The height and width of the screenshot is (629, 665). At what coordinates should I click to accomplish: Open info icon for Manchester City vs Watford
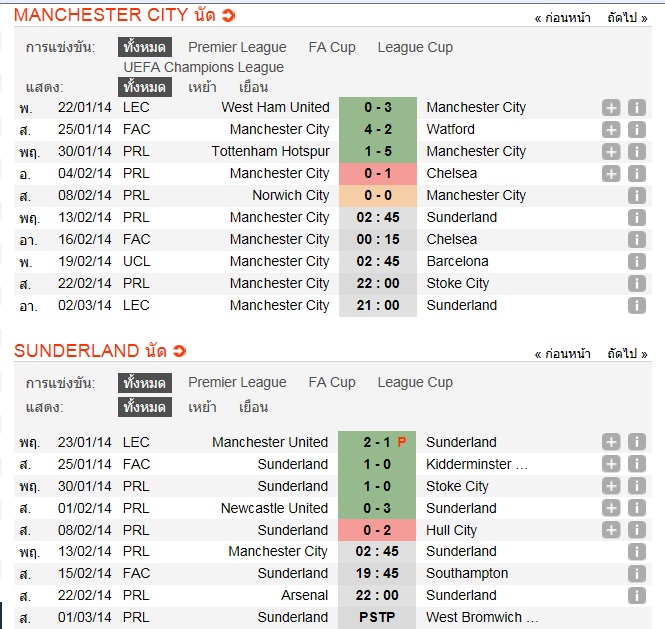(636, 130)
